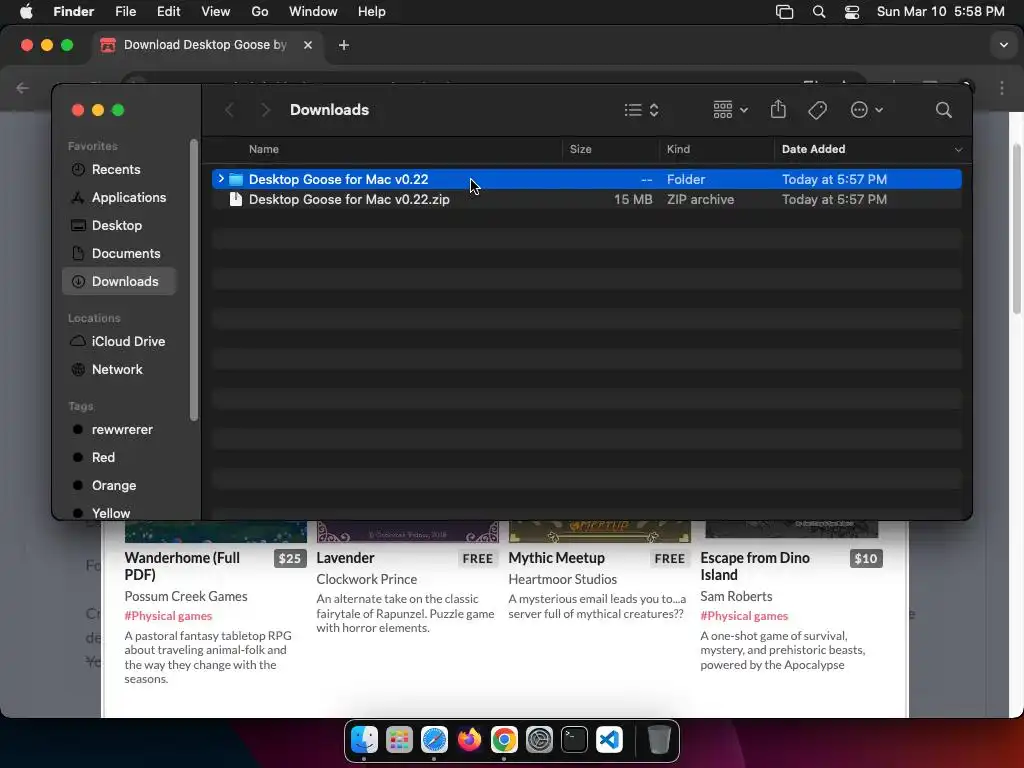
Task: Sort by Kind column
Action: (678, 149)
